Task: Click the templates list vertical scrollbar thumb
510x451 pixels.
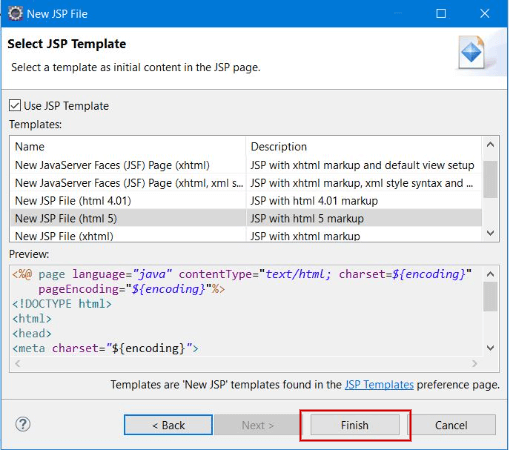Action: point(490,179)
